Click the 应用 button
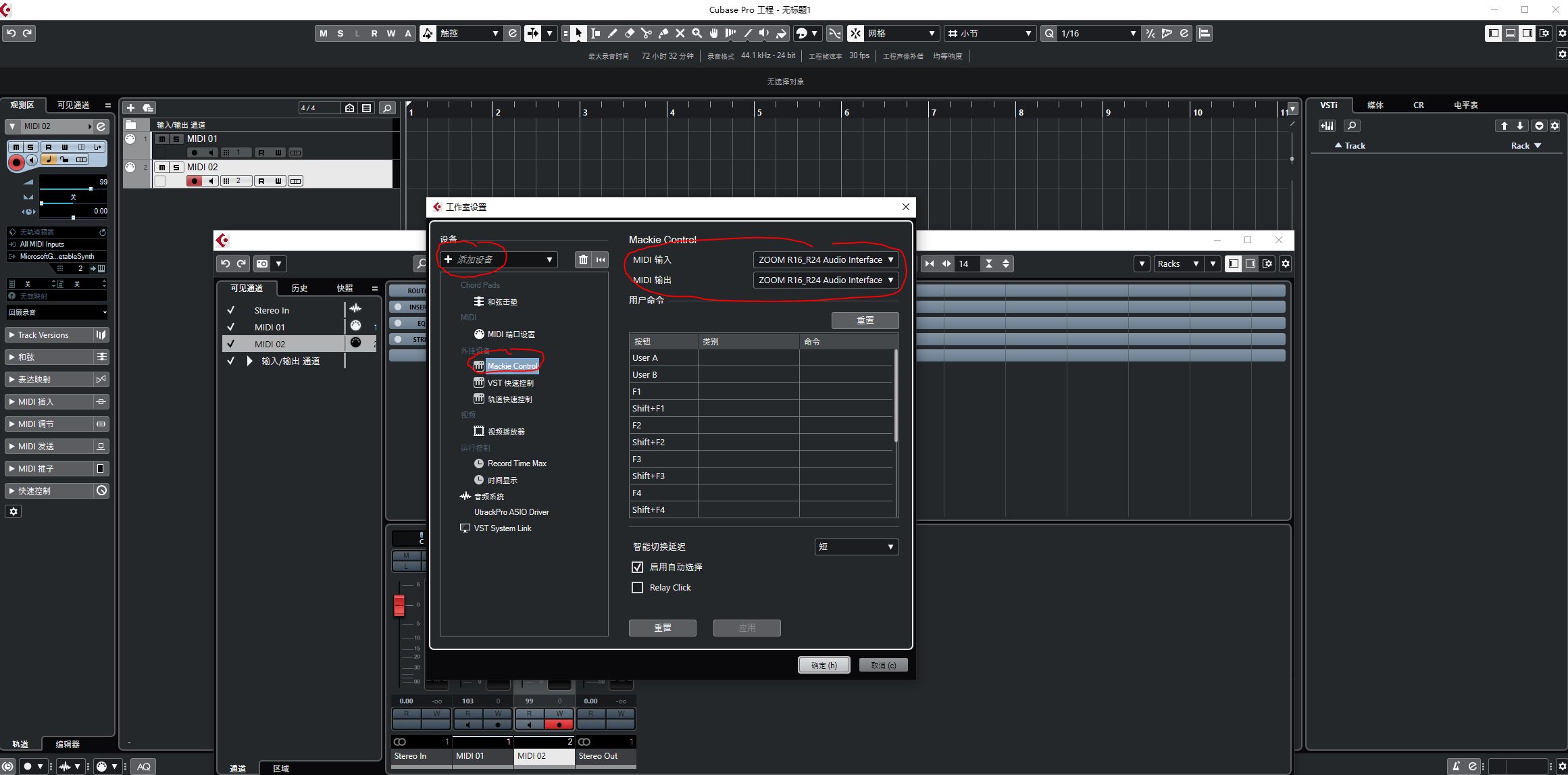The height and width of the screenshot is (775, 1568). tap(747, 628)
